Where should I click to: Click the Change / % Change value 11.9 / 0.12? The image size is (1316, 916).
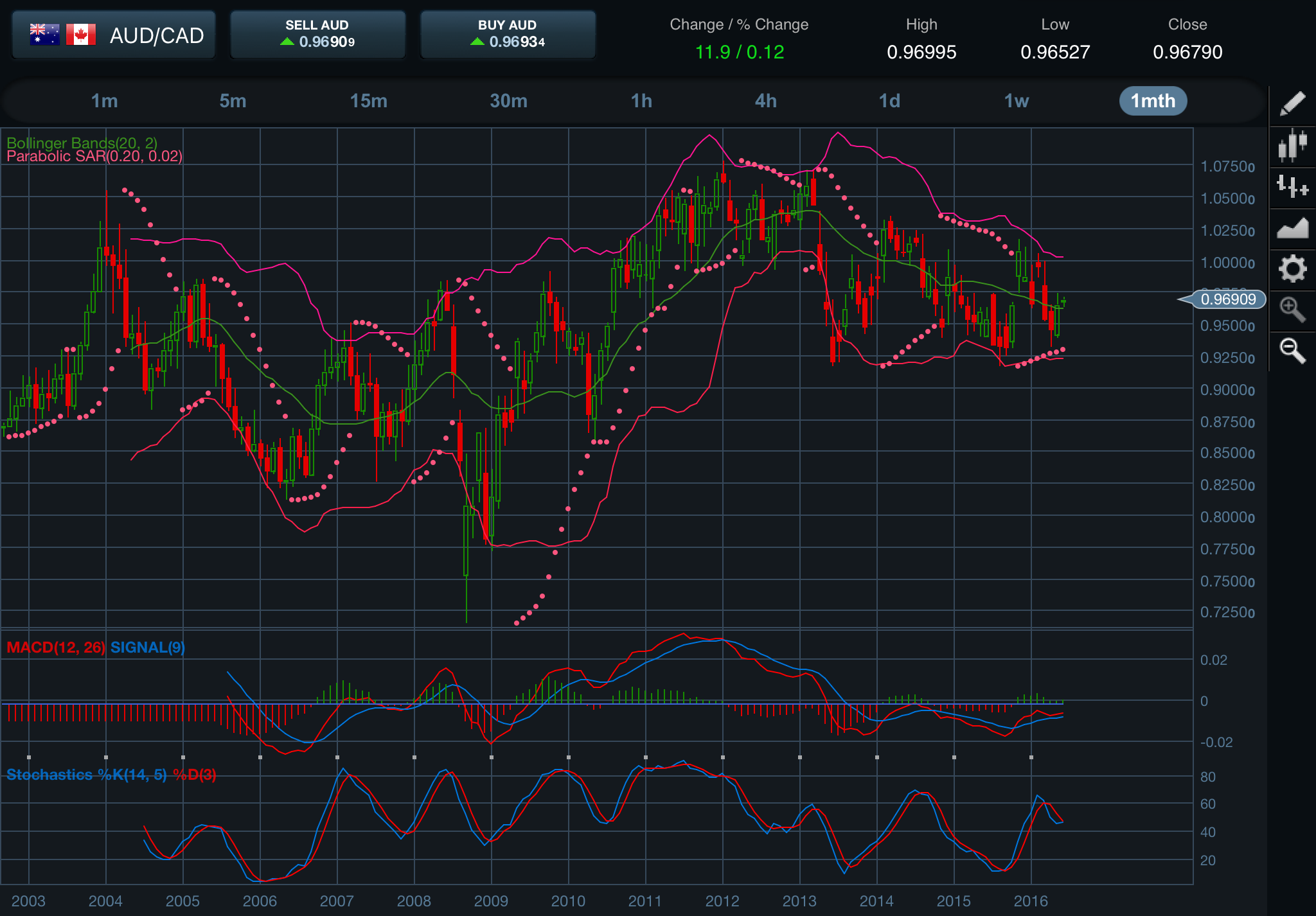[740, 52]
